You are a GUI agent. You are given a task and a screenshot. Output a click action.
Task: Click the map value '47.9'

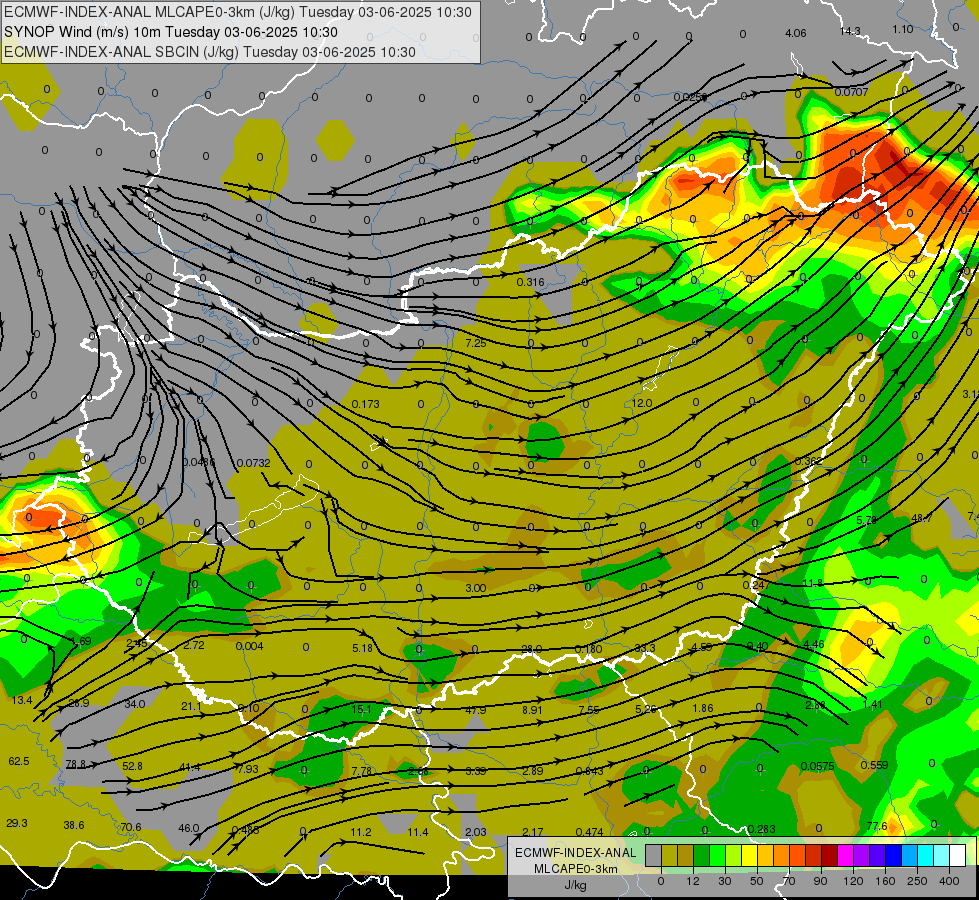[476, 710]
